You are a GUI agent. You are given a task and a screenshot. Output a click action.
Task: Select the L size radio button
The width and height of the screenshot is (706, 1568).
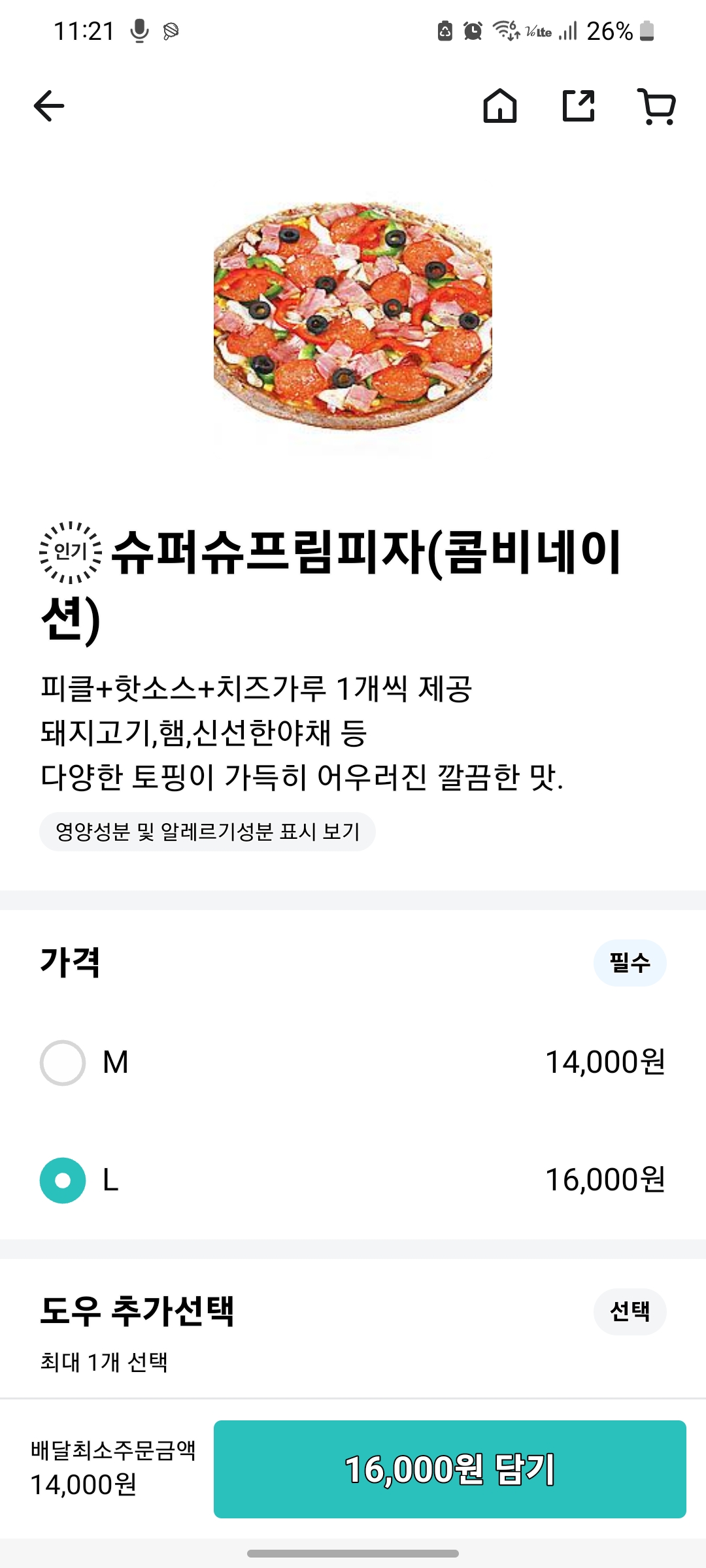[x=63, y=1181]
